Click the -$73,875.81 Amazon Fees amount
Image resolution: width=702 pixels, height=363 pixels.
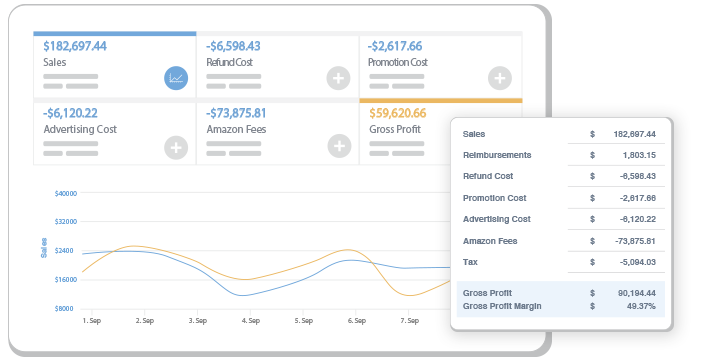pos(236,113)
